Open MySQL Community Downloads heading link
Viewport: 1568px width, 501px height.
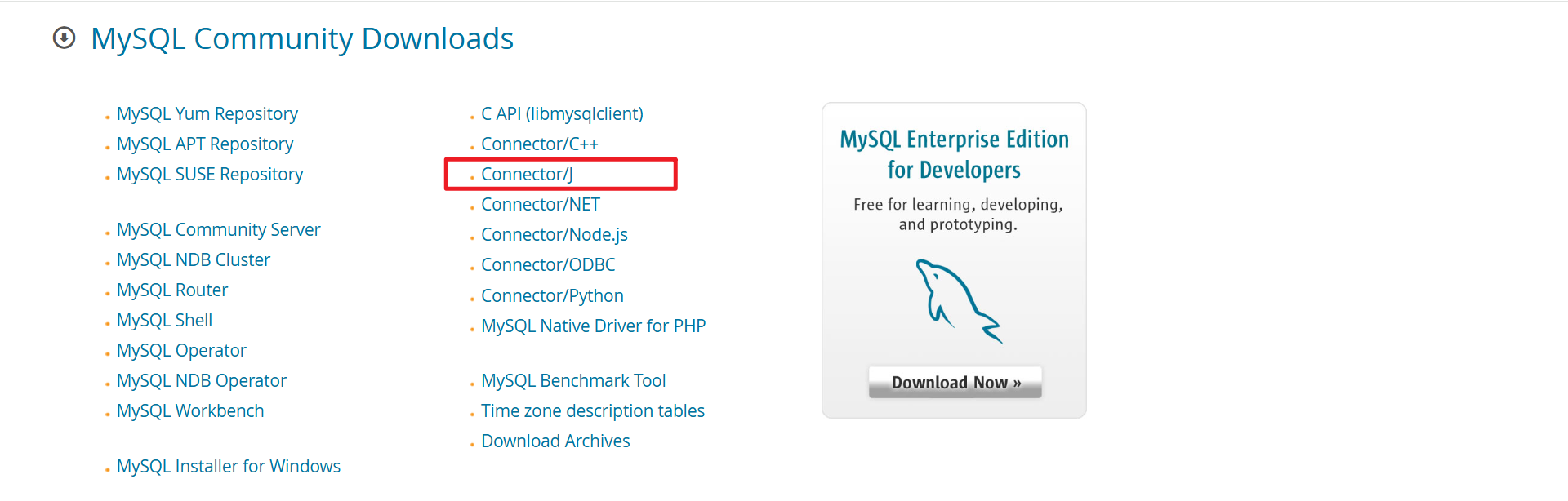302,39
